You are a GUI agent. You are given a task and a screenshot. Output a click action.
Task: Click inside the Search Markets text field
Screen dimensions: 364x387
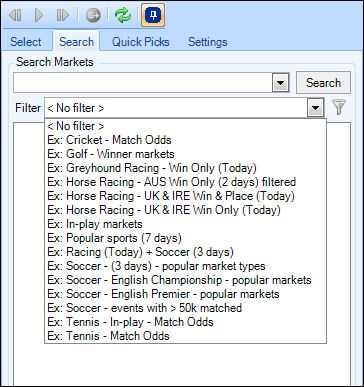point(143,83)
